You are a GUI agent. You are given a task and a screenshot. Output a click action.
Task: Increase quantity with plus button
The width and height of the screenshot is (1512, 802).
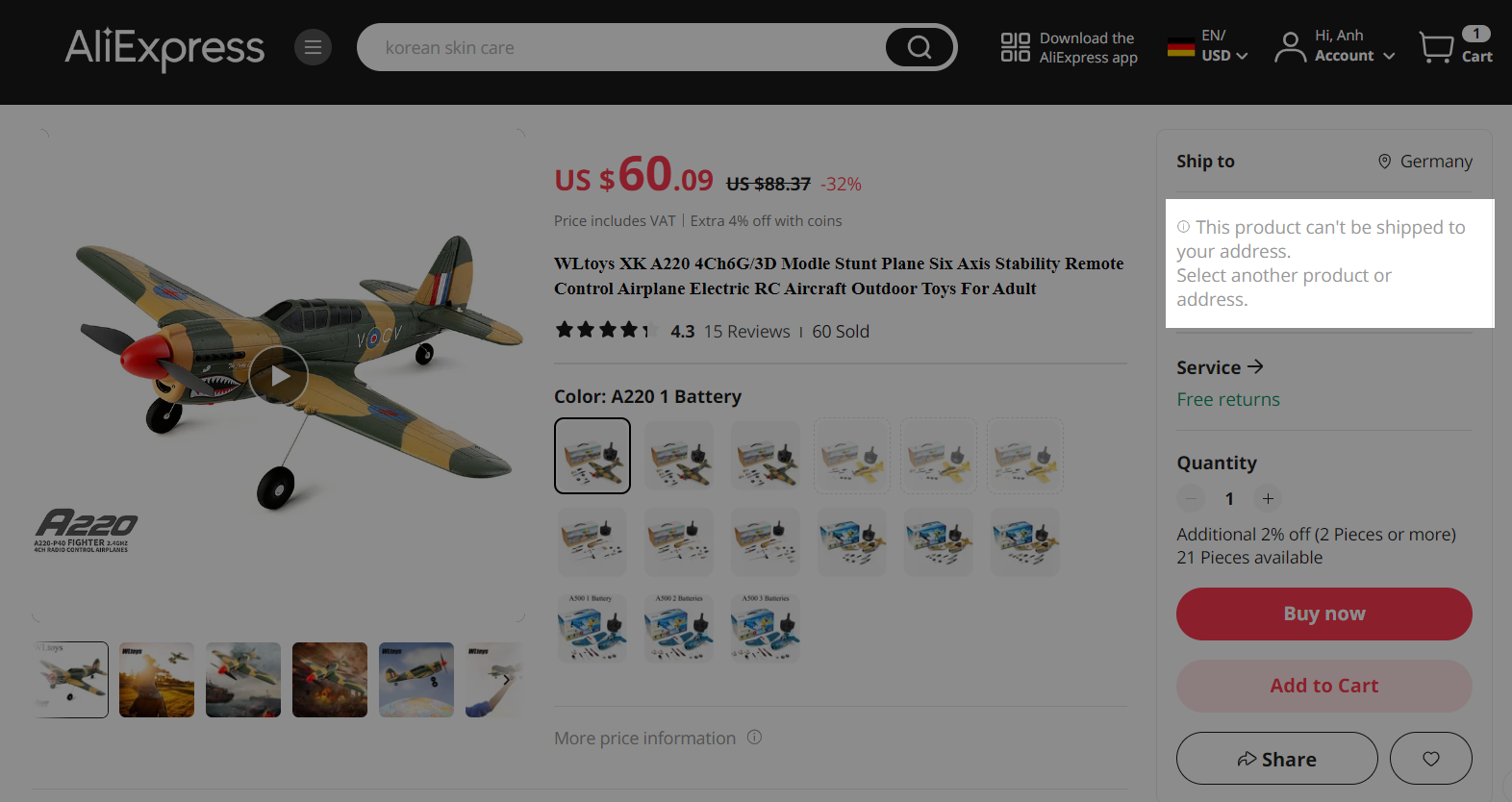[1268, 498]
